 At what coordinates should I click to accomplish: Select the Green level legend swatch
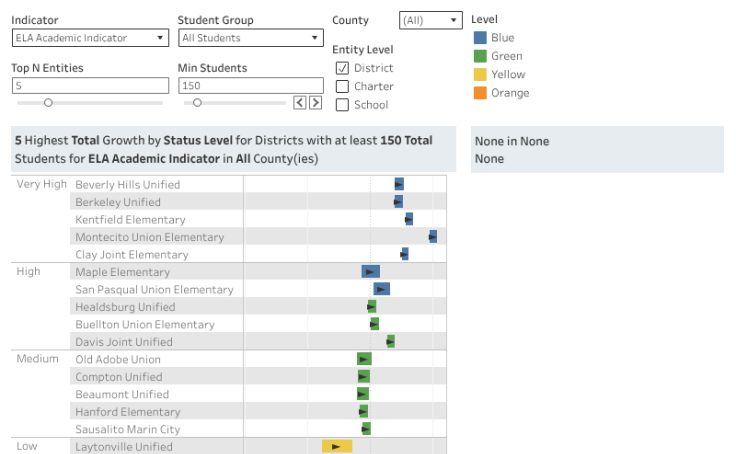pos(481,56)
